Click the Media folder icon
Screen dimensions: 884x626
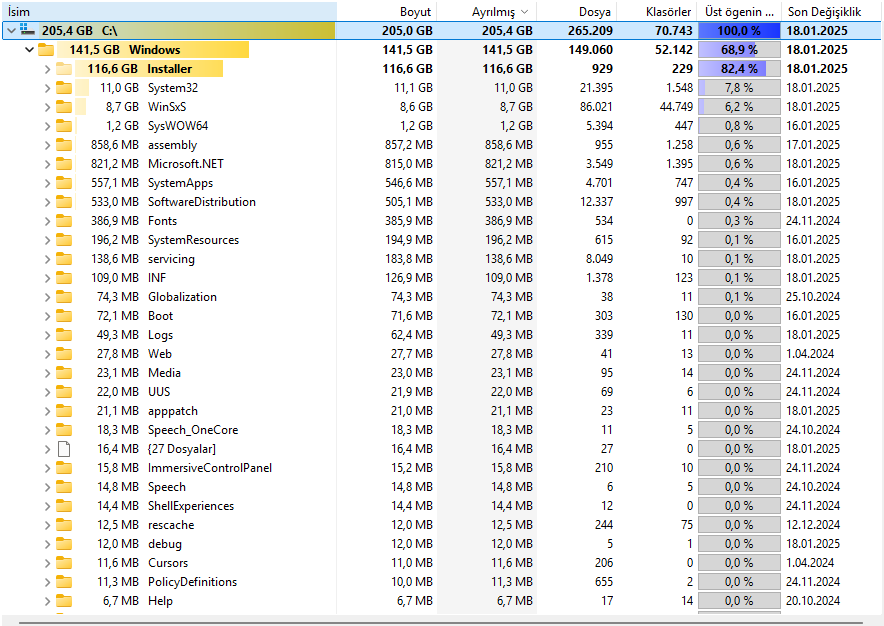(64, 373)
